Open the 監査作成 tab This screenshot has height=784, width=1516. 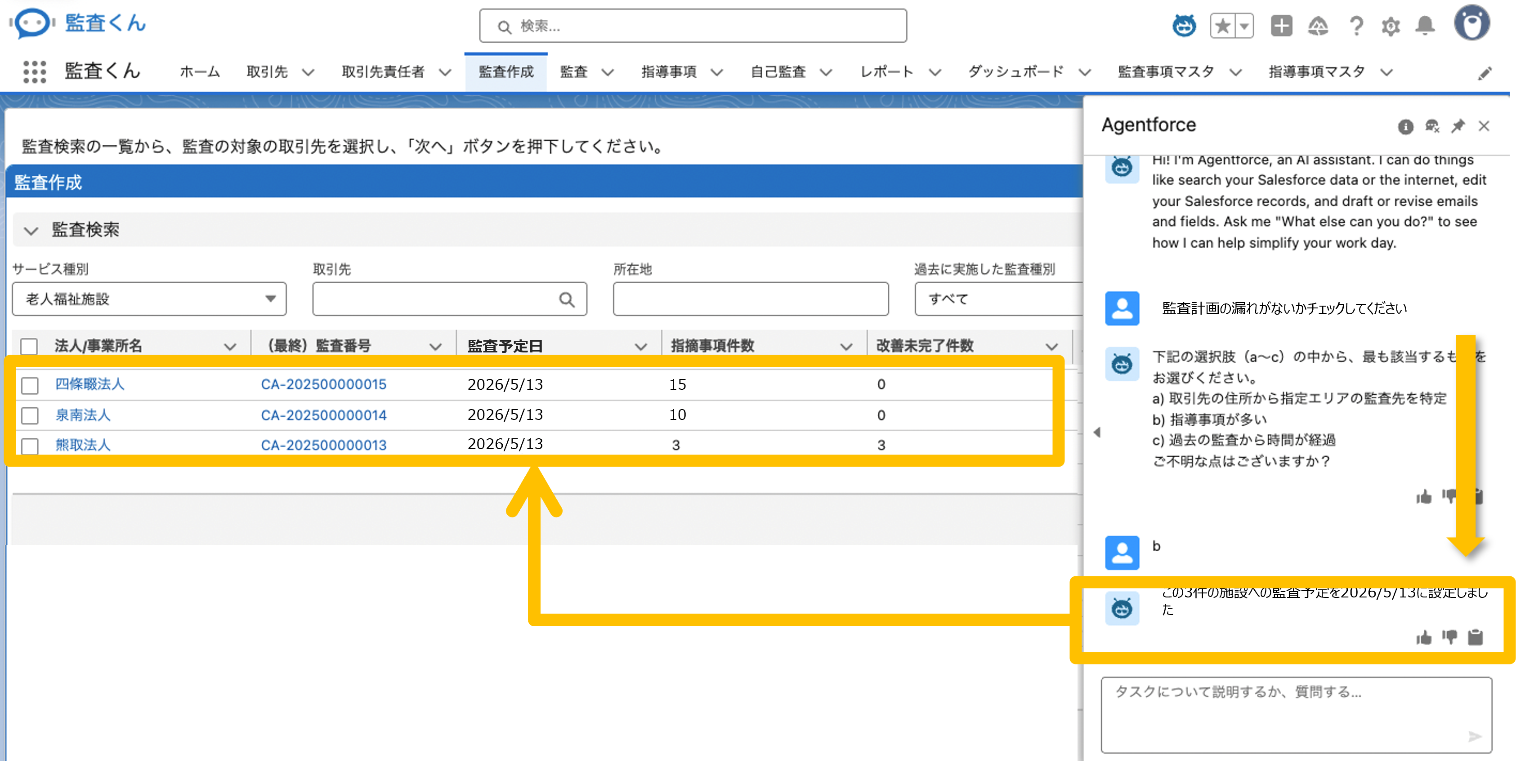[505, 72]
